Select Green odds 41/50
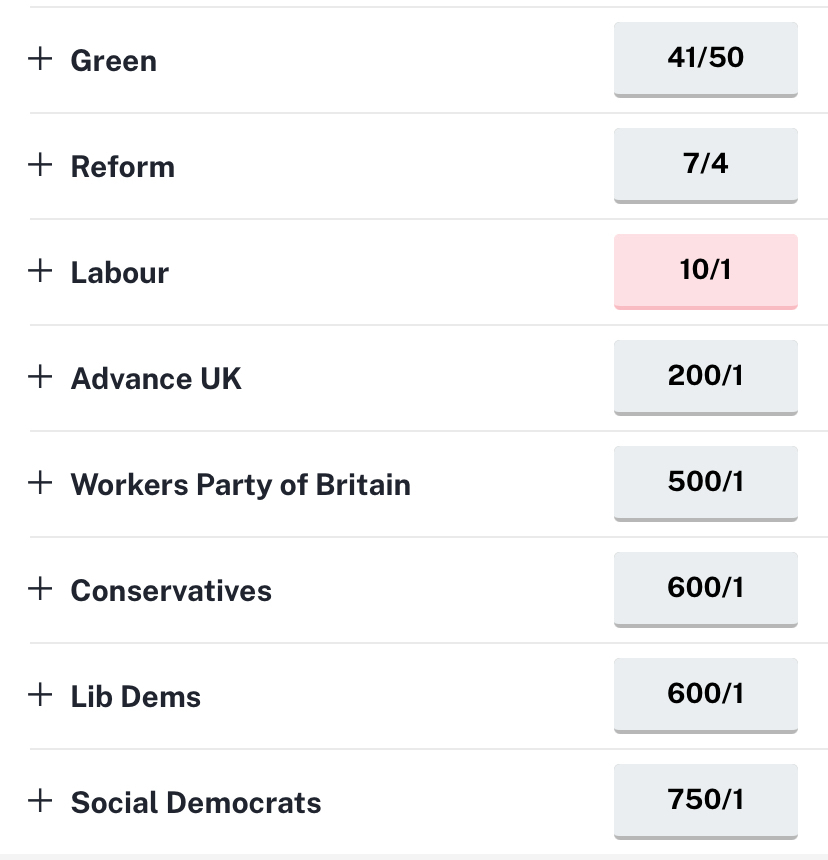828x860 pixels. [705, 58]
